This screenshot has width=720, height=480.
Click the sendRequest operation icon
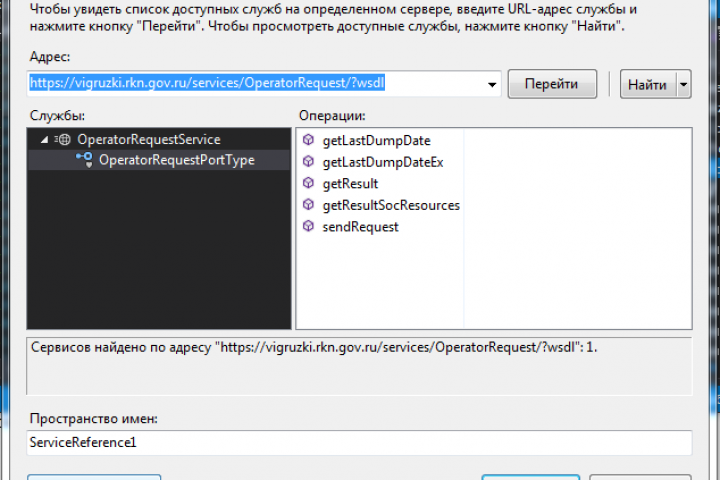click(309, 226)
